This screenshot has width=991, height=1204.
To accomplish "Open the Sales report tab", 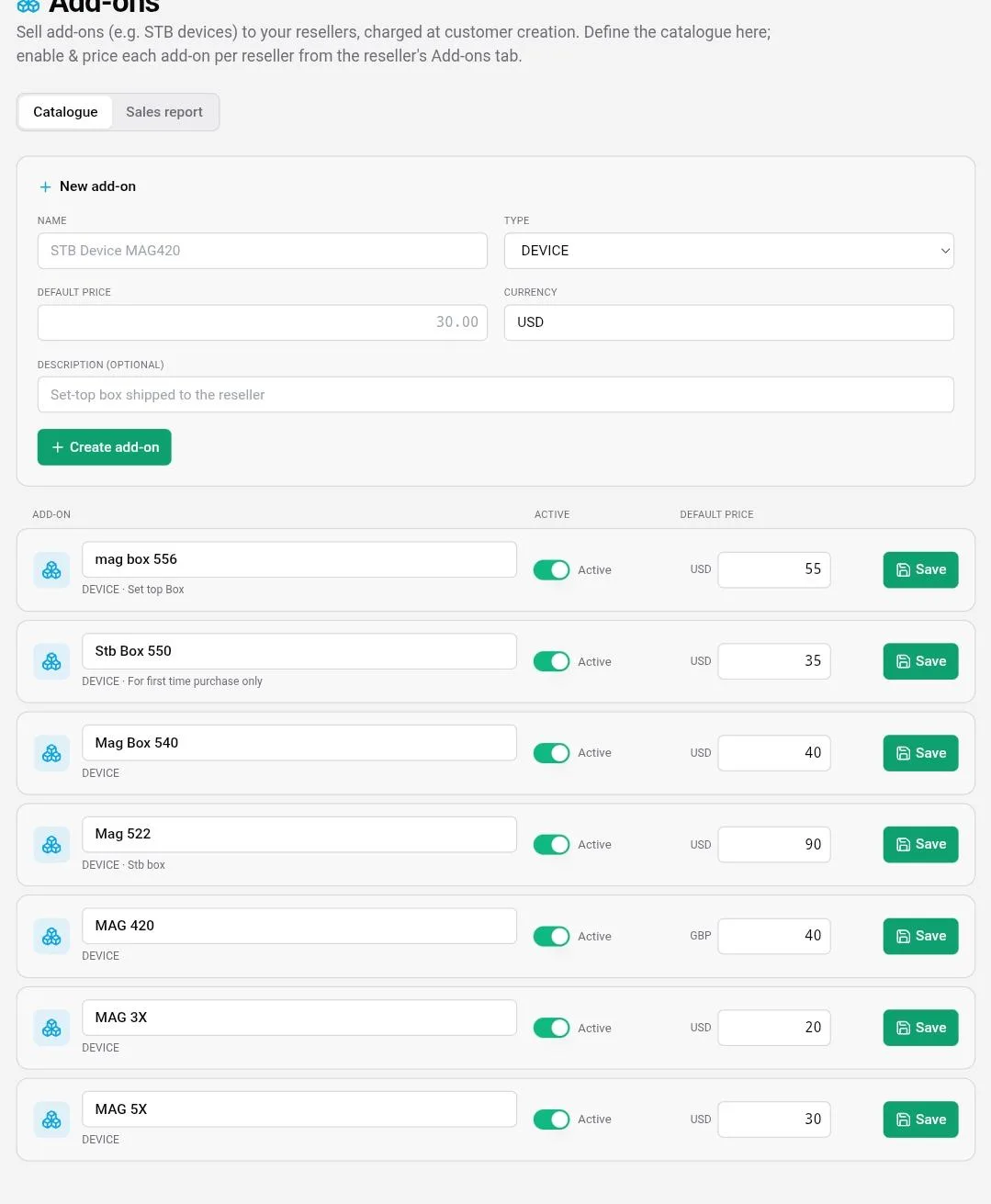I will click(164, 112).
